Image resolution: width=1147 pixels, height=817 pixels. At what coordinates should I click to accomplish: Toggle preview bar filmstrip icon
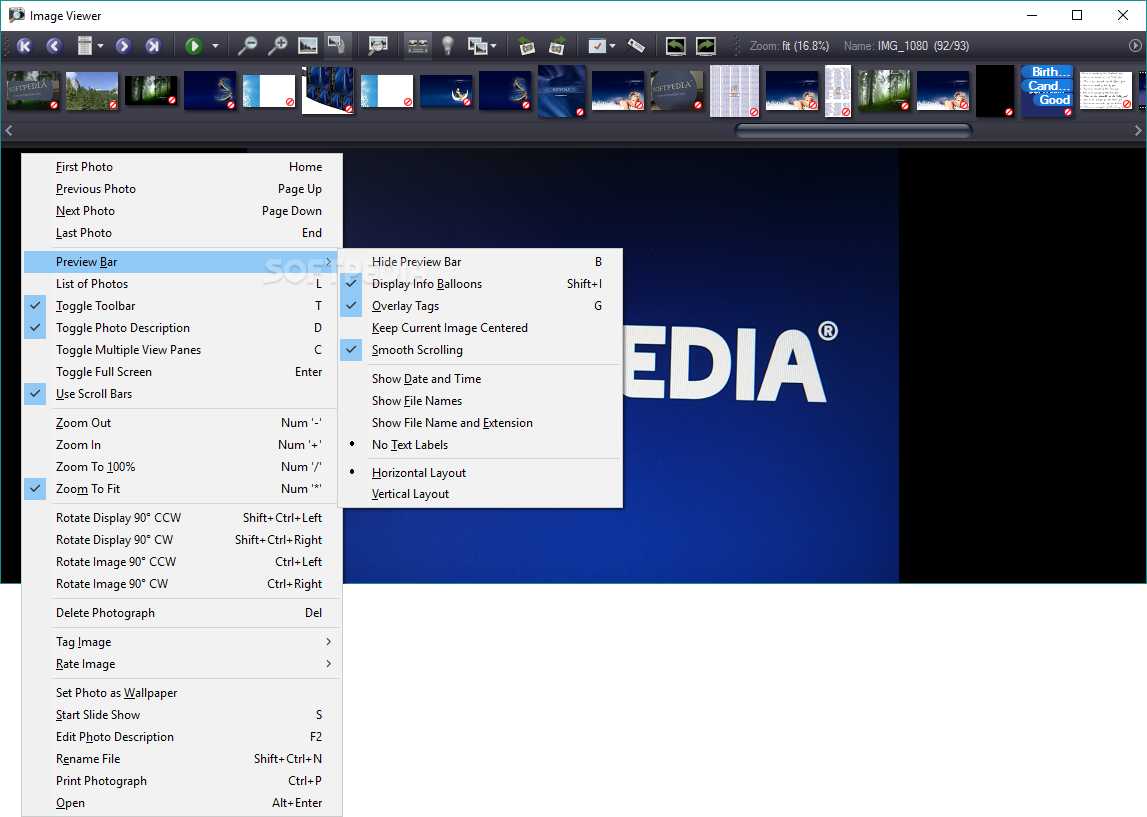pyautogui.click(x=418, y=46)
